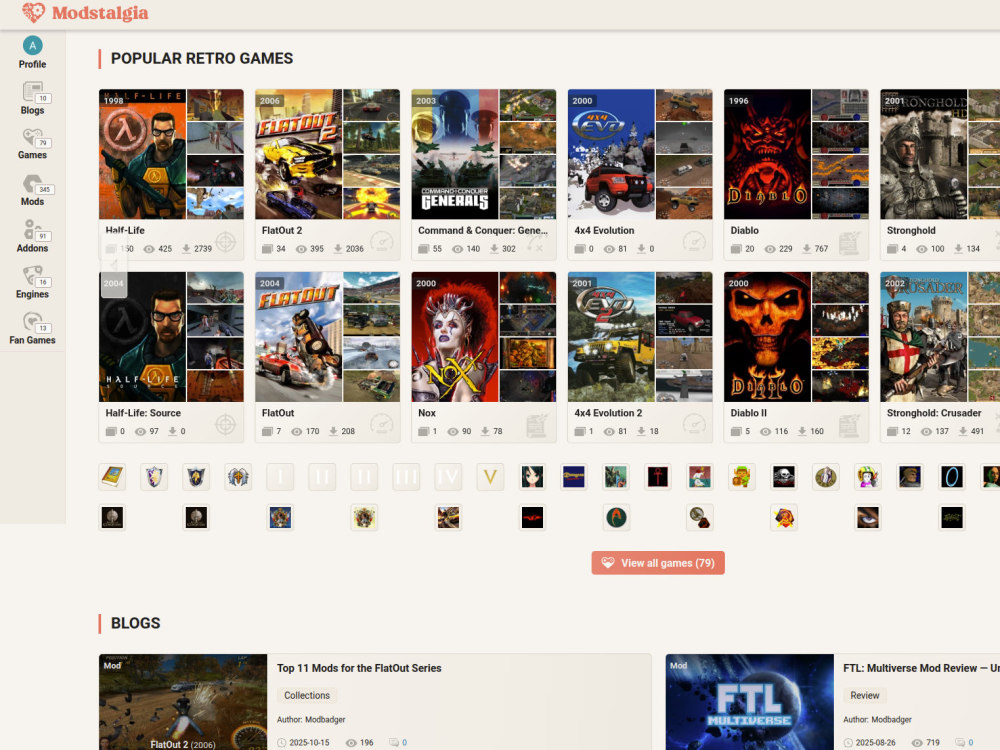Select the close-up eye game icon

[x=868, y=517]
